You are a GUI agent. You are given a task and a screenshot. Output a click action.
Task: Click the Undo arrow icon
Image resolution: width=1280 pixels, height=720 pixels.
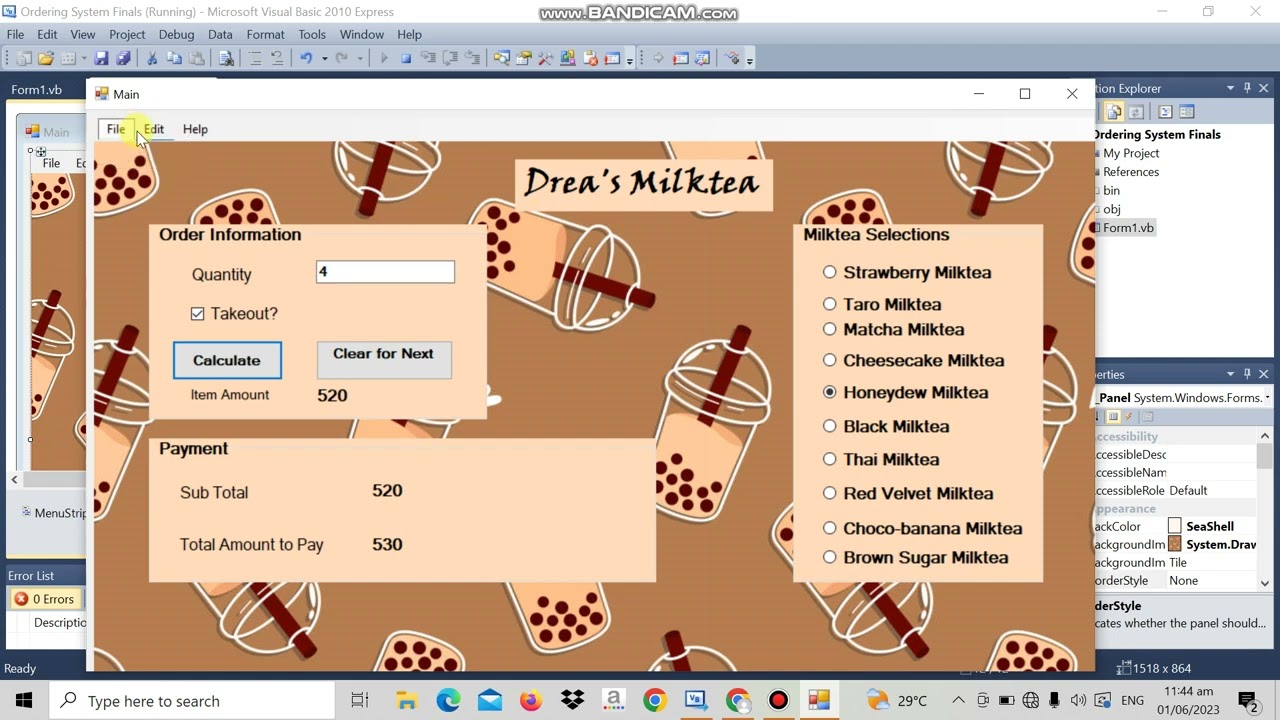pyautogui.click(x=306, y=59)
